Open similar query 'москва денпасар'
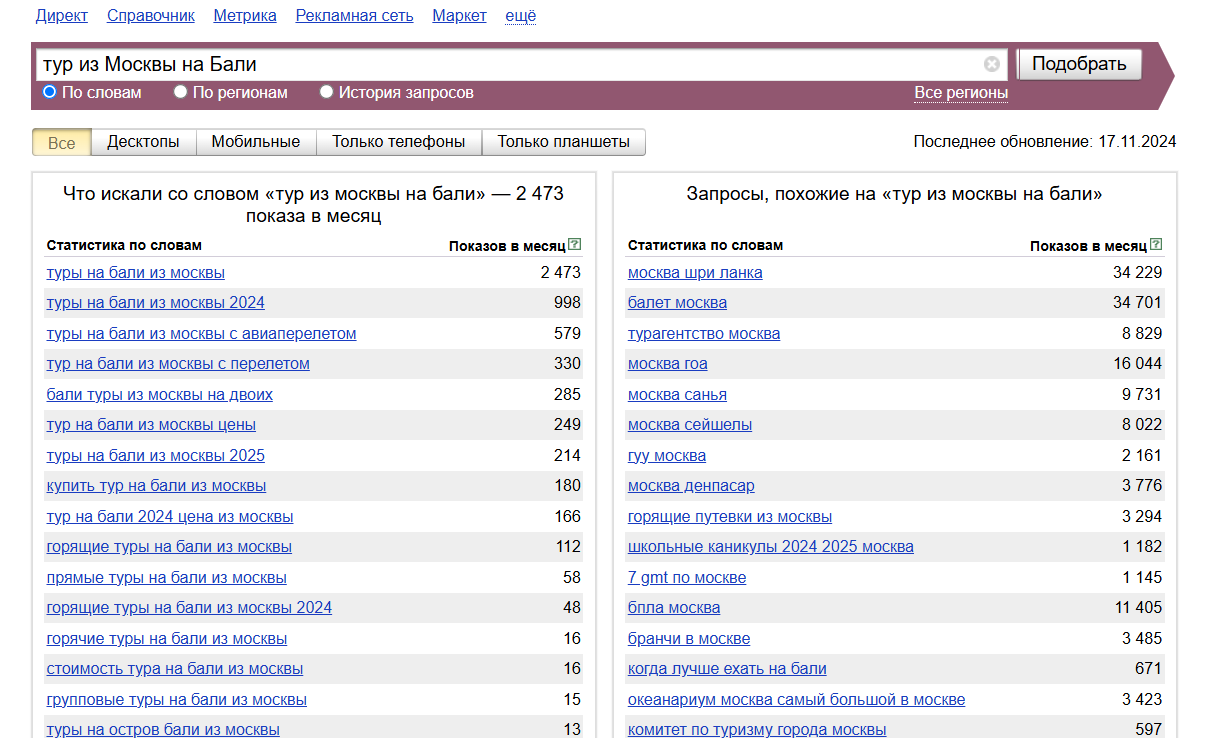The height and width of the screenshot is (738, 1213). click(691, 486)
